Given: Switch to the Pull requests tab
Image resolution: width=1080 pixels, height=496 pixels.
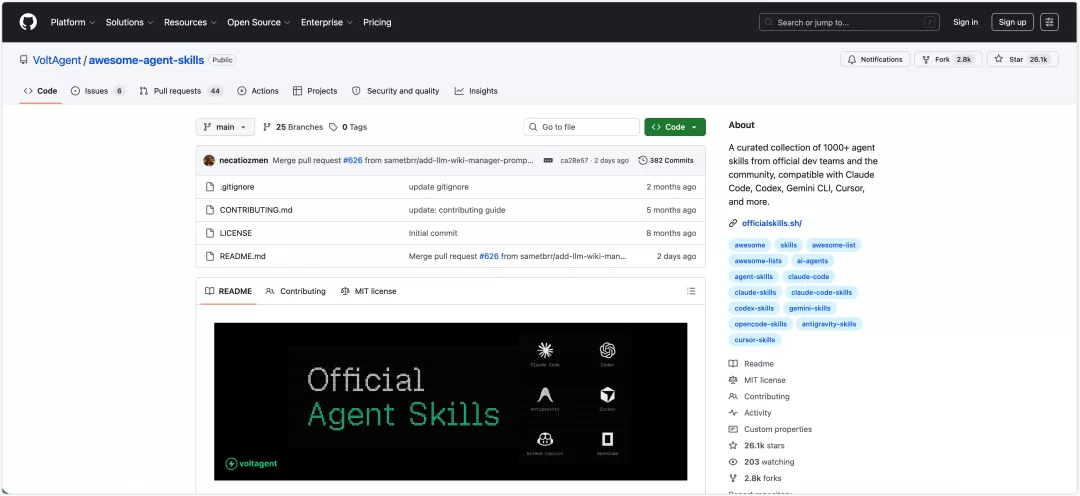Looking at the screenshot, I should (x=181, y=91).
